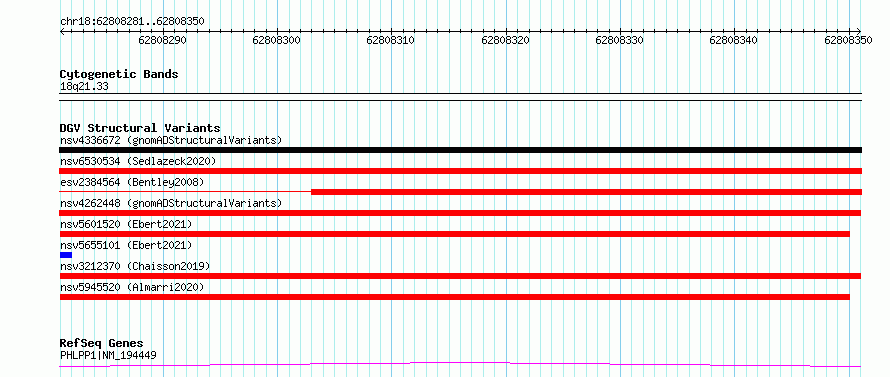Click ruler position 62808300
Screen dimensions: 890x377
point(276,40)
